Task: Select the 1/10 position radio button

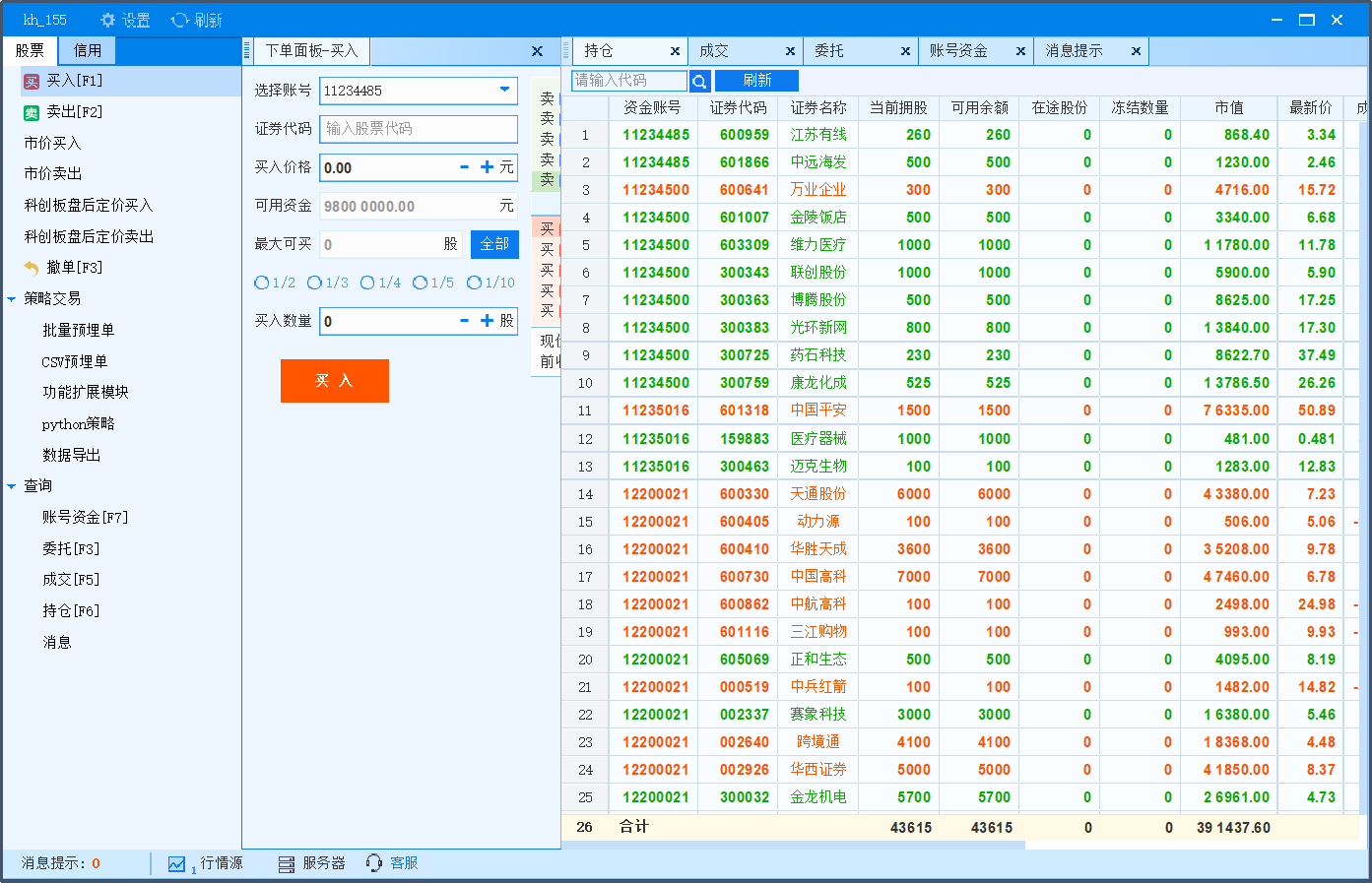Action: click(x=474, y=283)
